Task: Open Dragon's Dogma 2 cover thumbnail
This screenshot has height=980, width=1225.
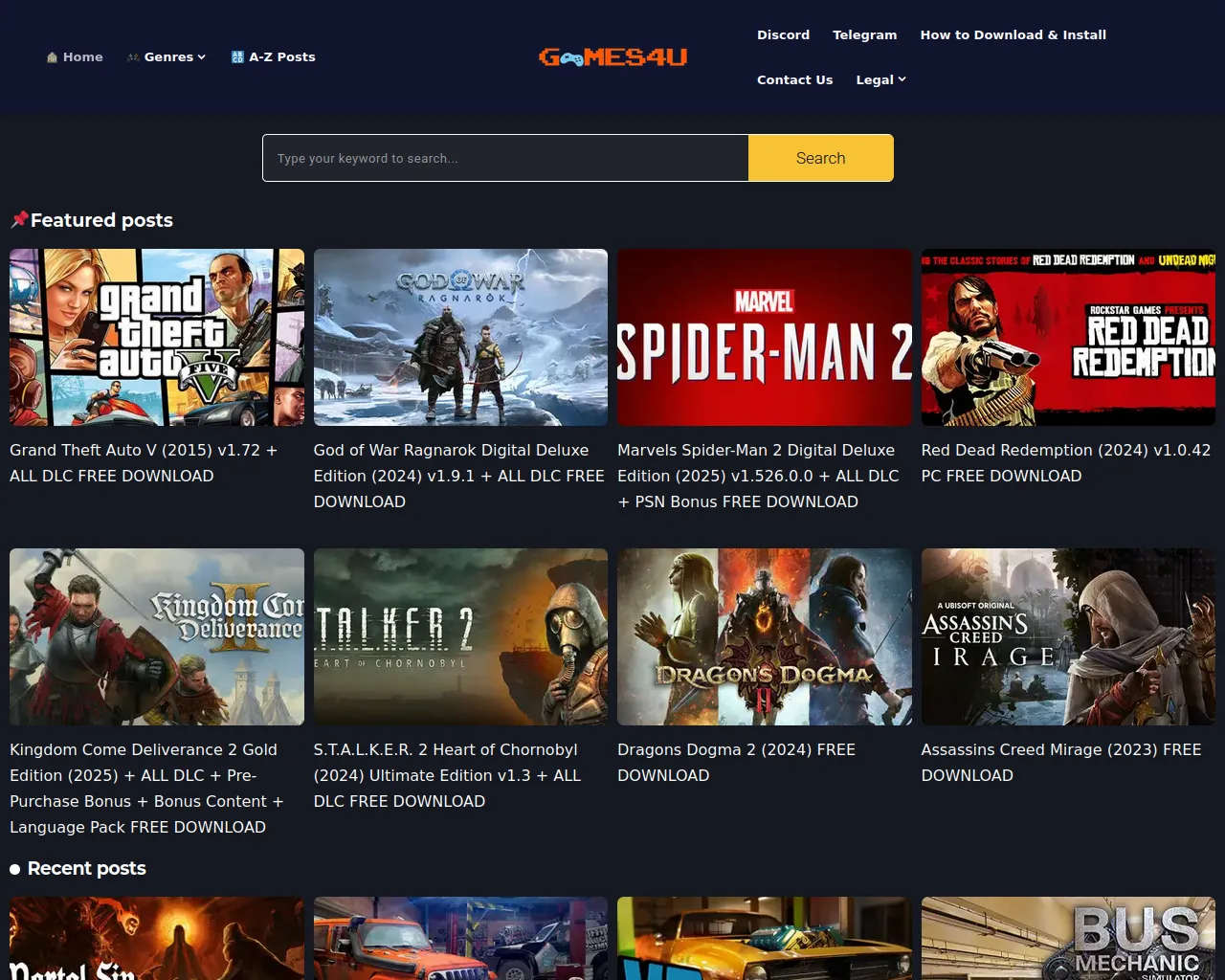Action: click(x=765, y=636)
